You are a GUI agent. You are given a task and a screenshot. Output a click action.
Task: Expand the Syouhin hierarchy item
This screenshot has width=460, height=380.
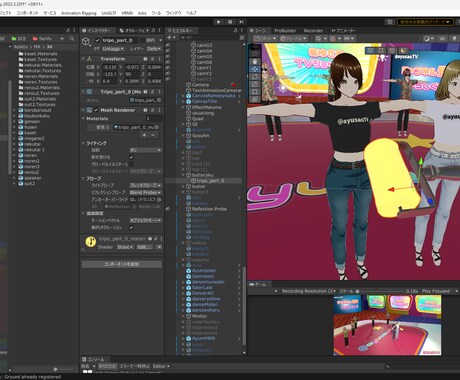click(x=183, y=136)
